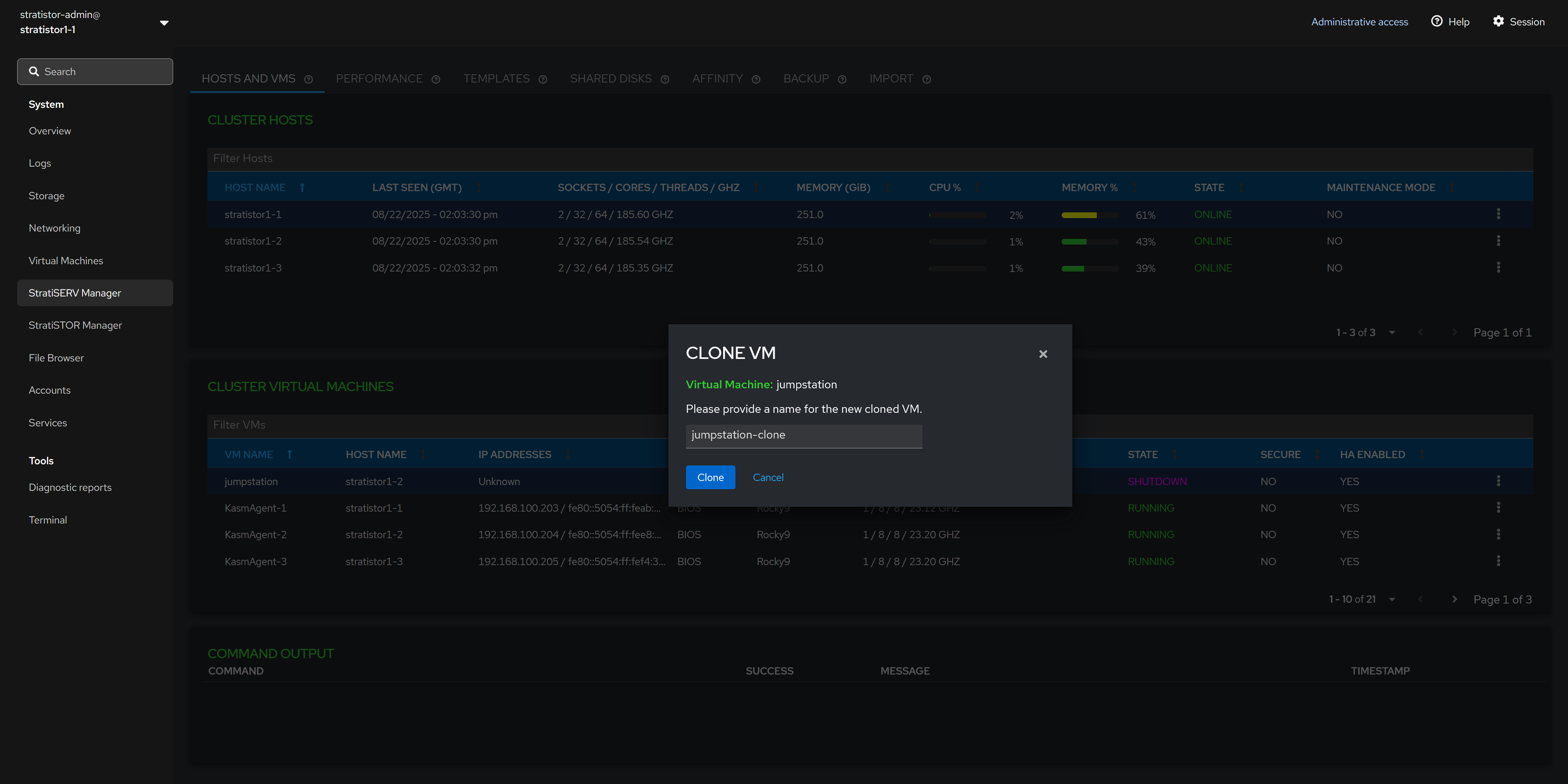This screenshot has height=784, width=1568.
Task: Click the Clone button
Action: (710, 477)
